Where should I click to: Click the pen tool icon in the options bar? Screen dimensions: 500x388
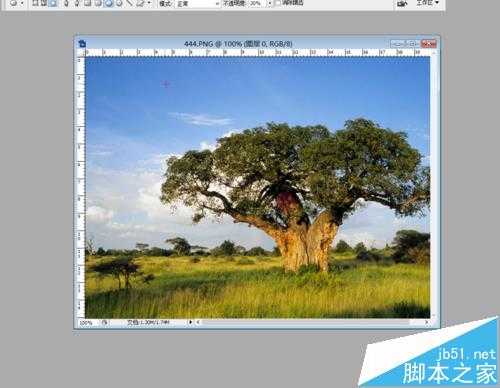pos(66,3)
